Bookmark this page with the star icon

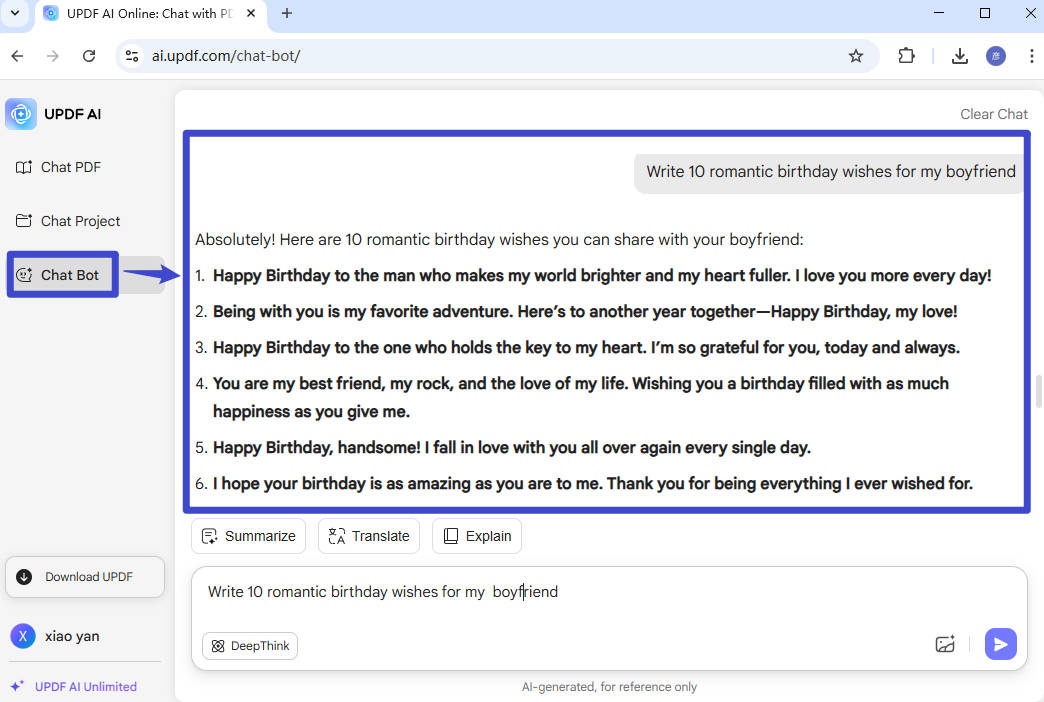pyautogui.click(x=856, y=56)
